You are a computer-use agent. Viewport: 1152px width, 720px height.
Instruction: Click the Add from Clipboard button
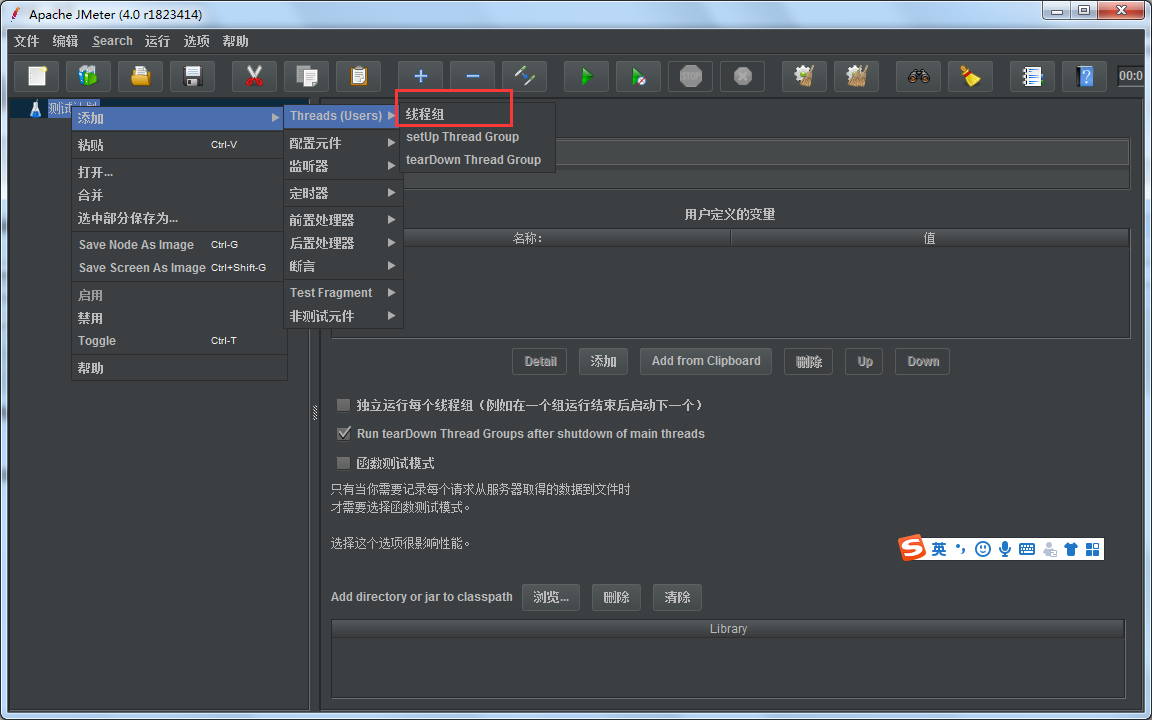(x=706, y=361)
